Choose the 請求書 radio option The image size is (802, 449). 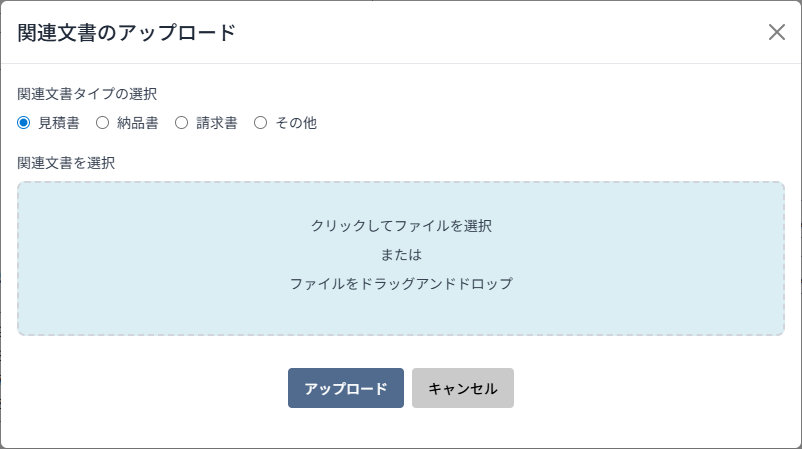(181, 123)
